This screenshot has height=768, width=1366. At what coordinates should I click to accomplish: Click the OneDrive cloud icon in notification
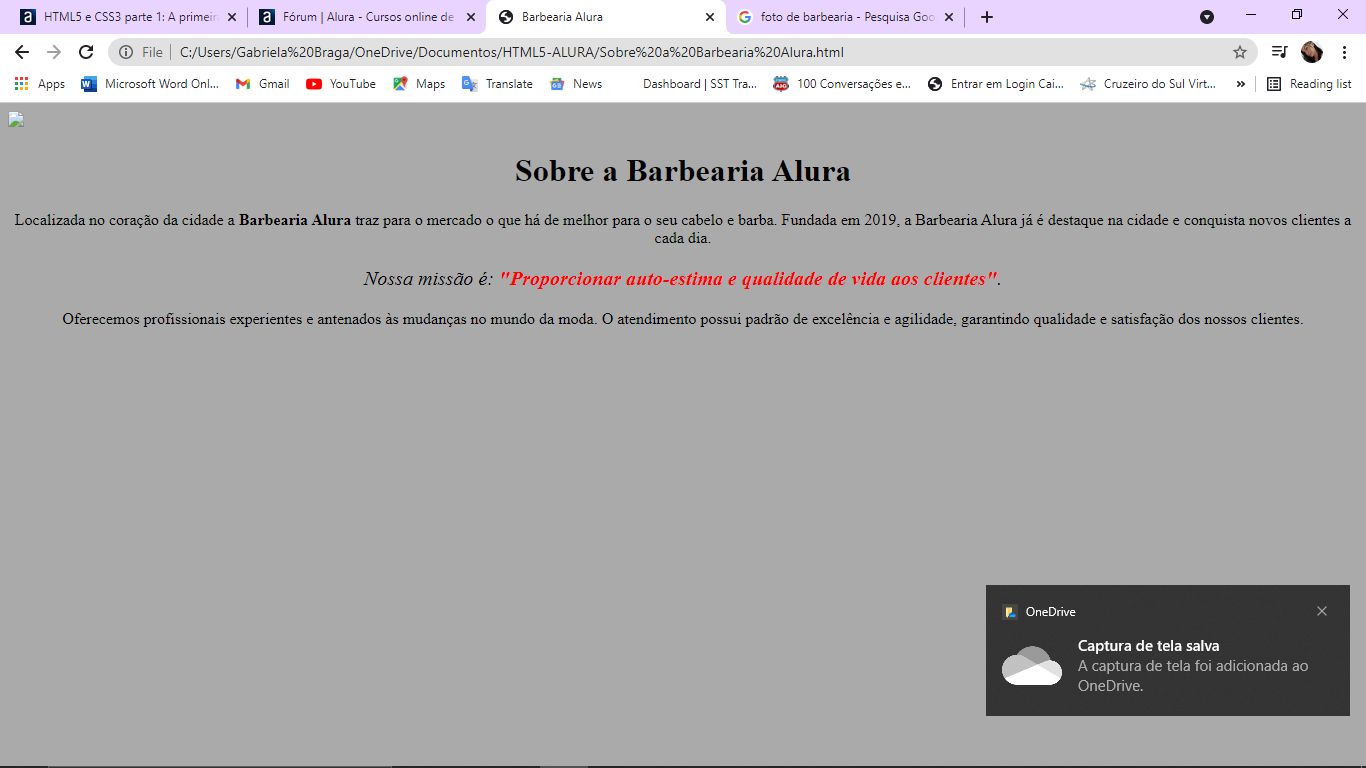point(1032,666)
